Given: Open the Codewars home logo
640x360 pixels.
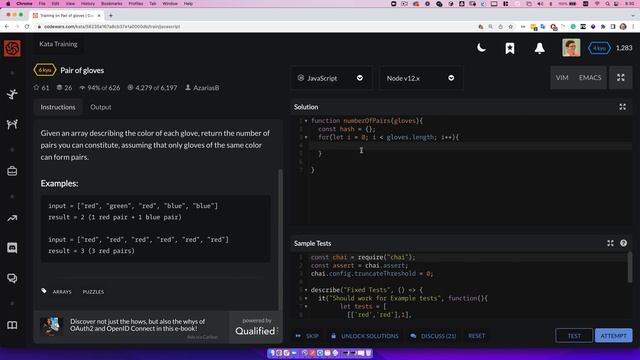Looking at the screenshot, I should click(x=12, y=49).
